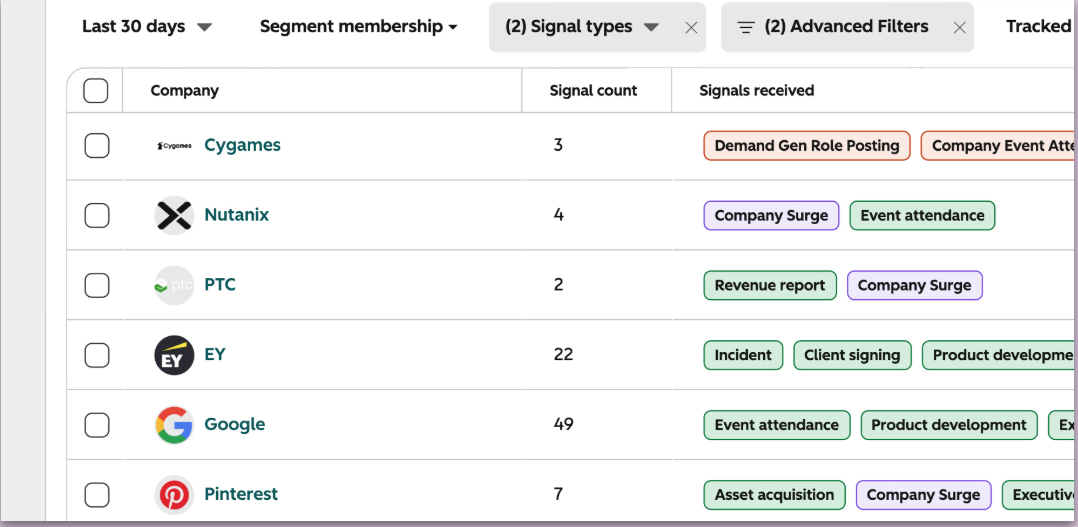Sort by the Signal count column header

coord(593,91)
